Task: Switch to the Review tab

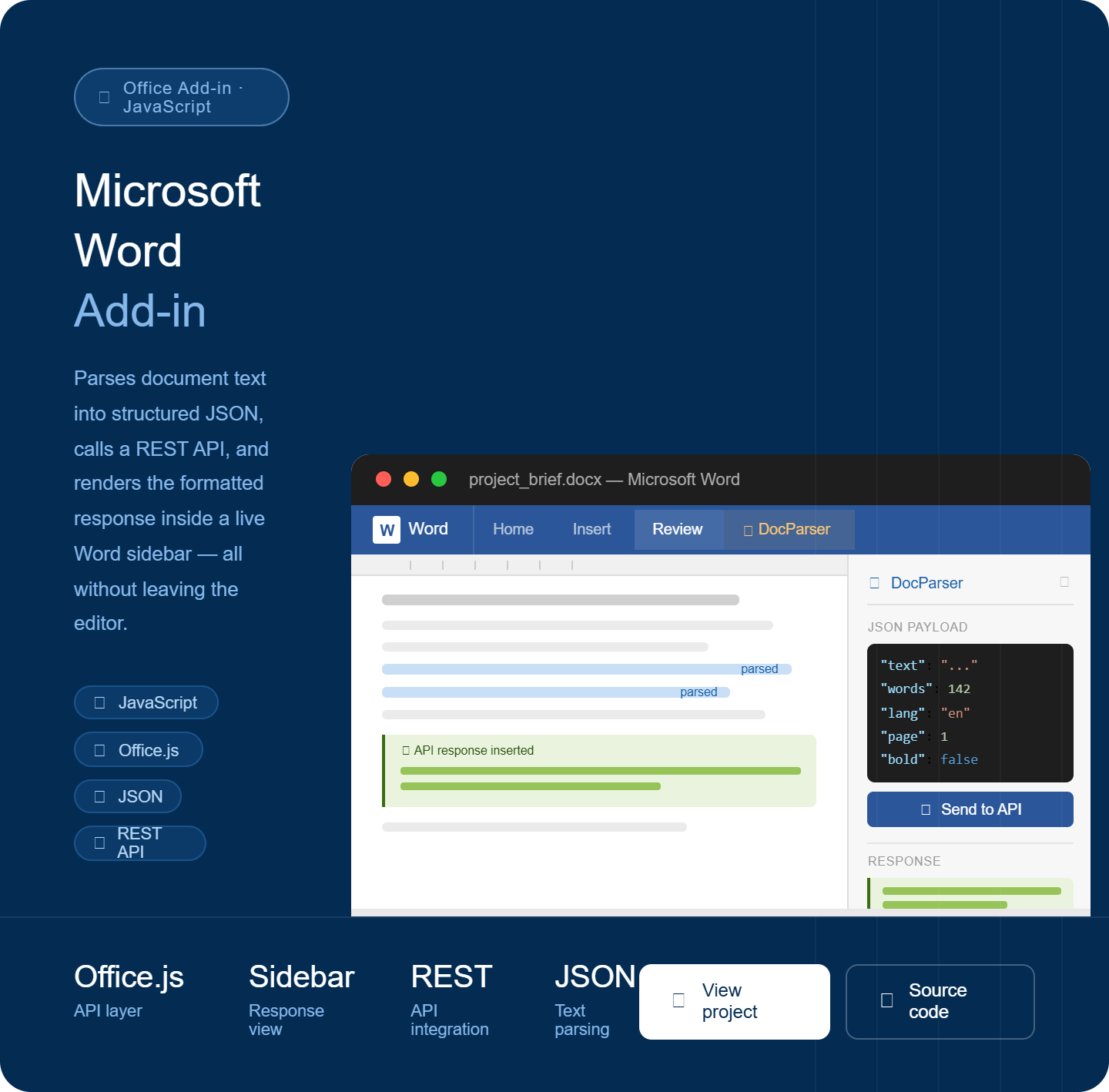Action: pos(678,529)
